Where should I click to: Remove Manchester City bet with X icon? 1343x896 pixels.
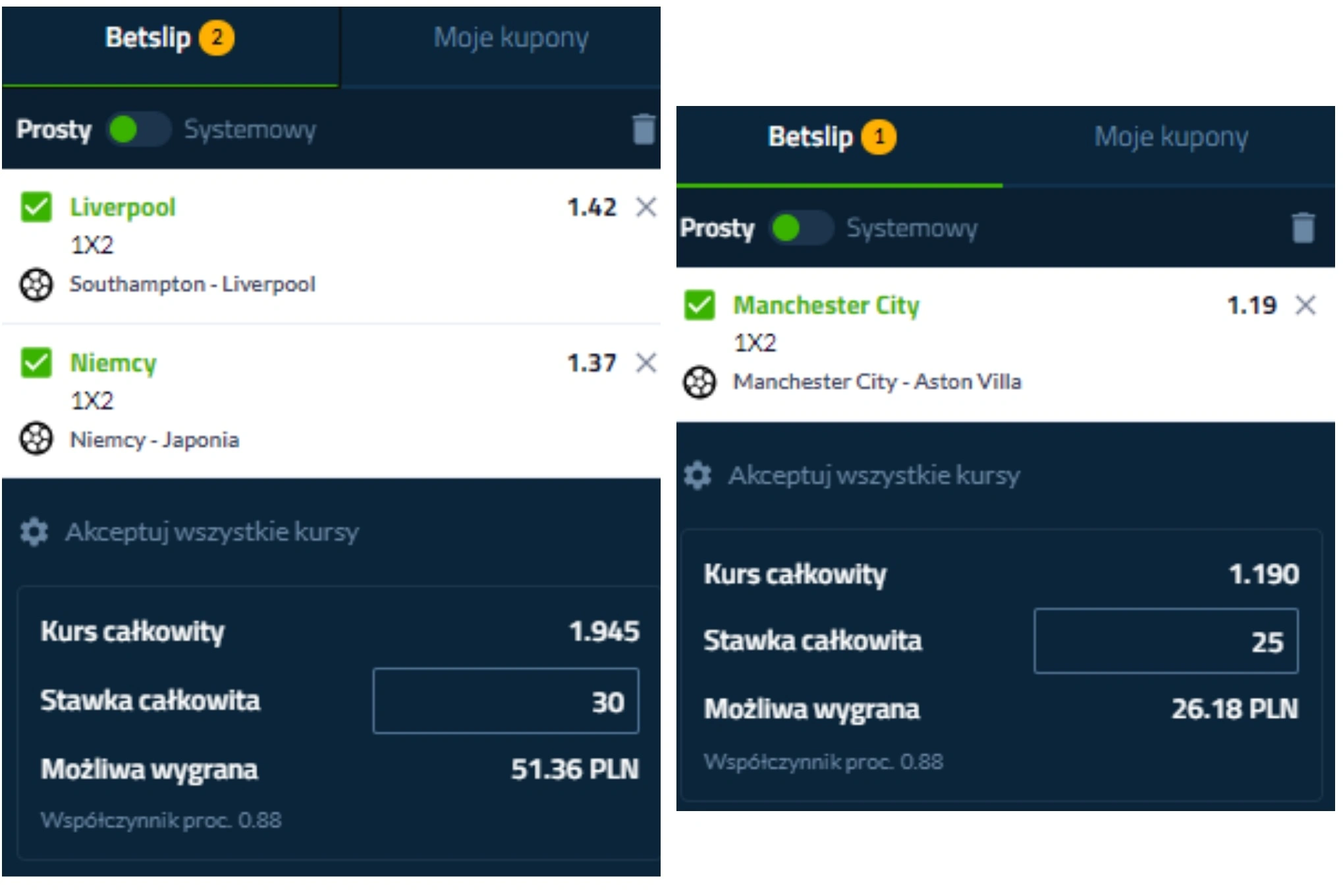pos(1305,305)
